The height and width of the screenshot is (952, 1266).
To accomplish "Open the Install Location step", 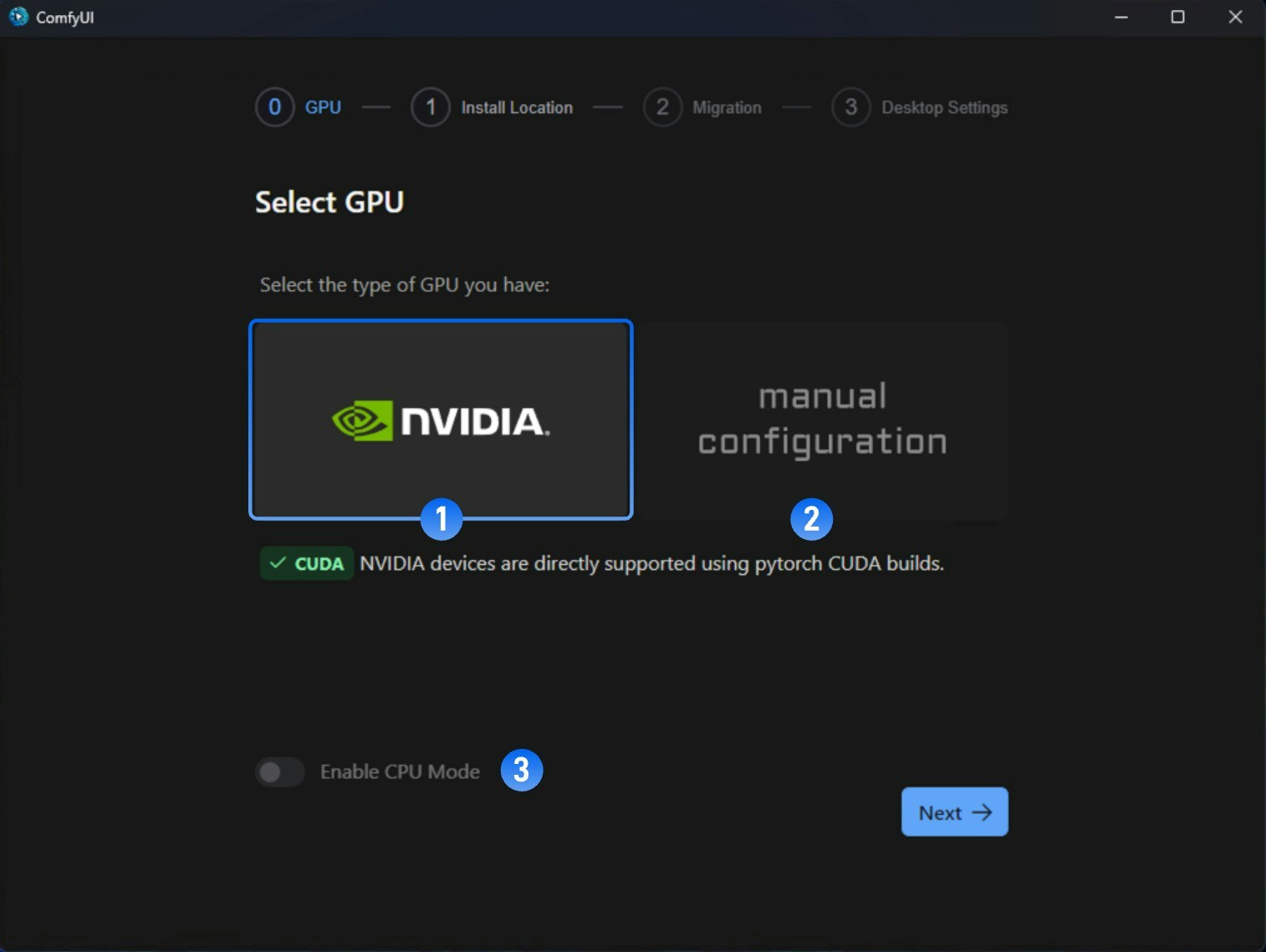I will 517,107.
